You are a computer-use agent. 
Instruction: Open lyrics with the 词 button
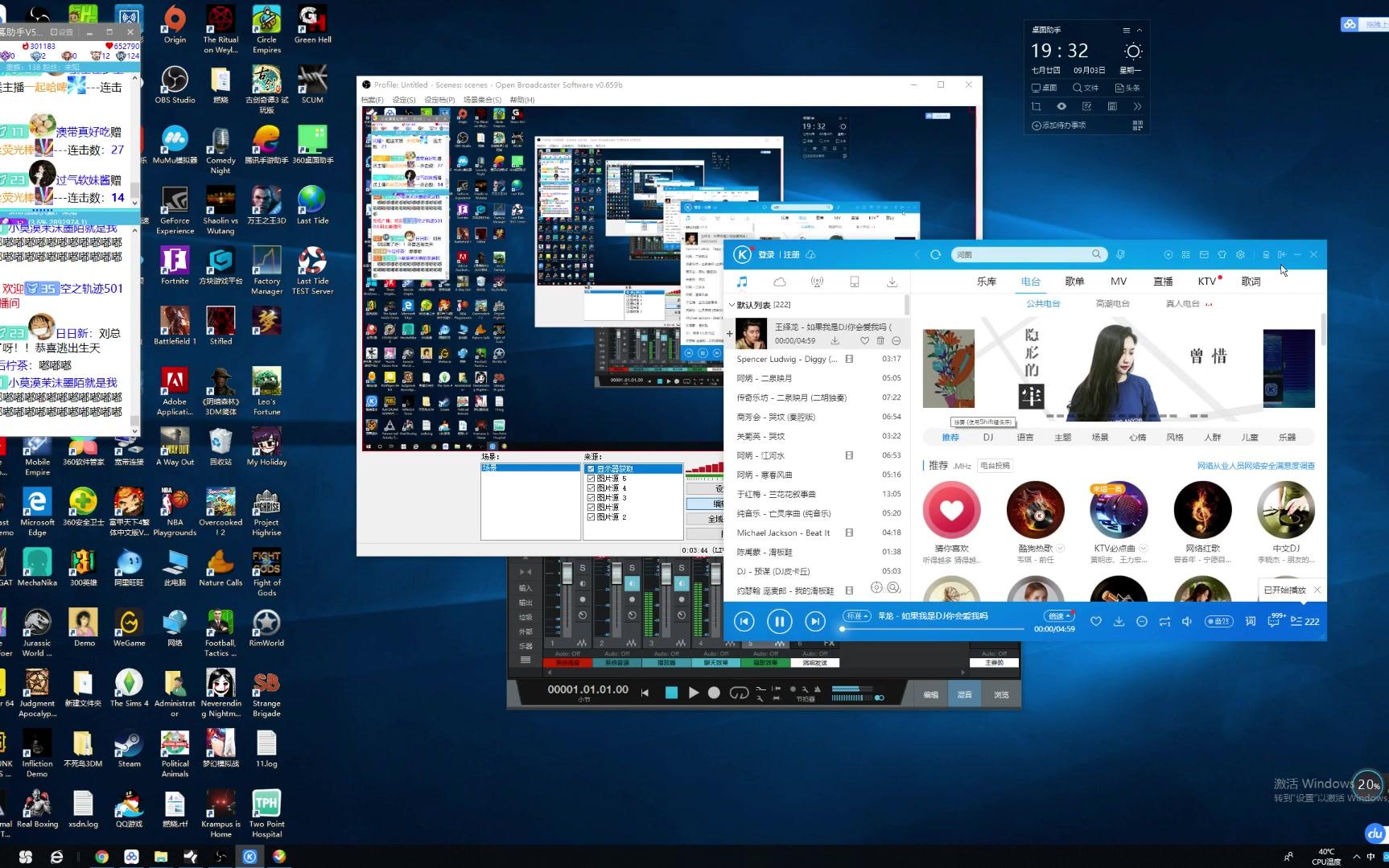click(x=1251, y=621)
